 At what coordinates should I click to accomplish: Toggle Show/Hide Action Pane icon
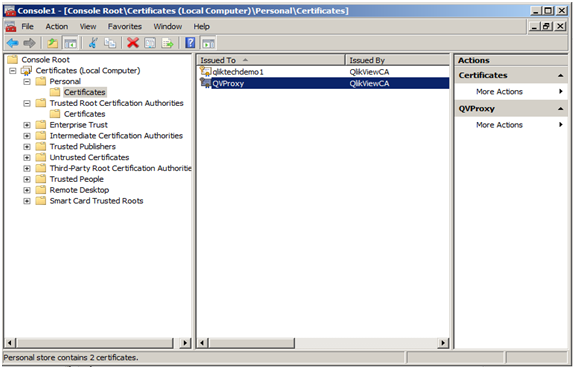(x=208, y=43)
